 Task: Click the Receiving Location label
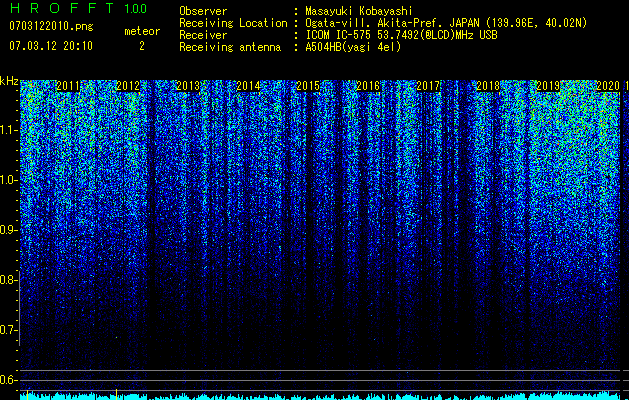pyautogui.click(x=233, y=23)
